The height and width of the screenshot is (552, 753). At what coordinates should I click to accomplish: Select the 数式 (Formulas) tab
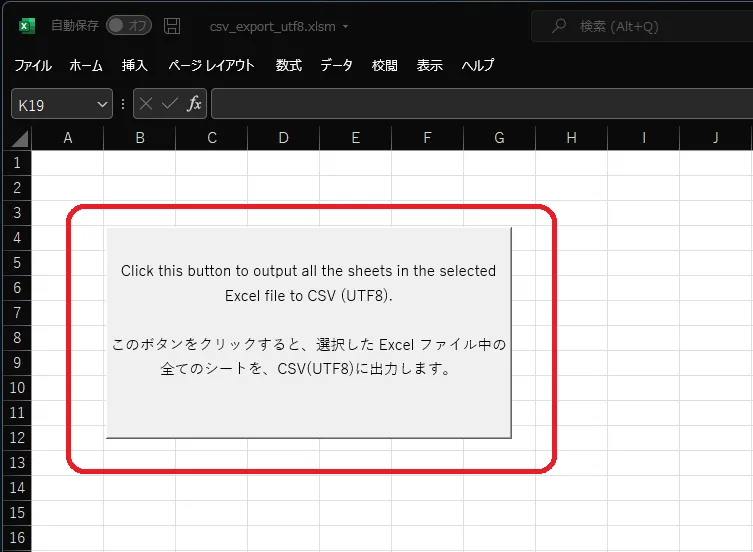289,66
